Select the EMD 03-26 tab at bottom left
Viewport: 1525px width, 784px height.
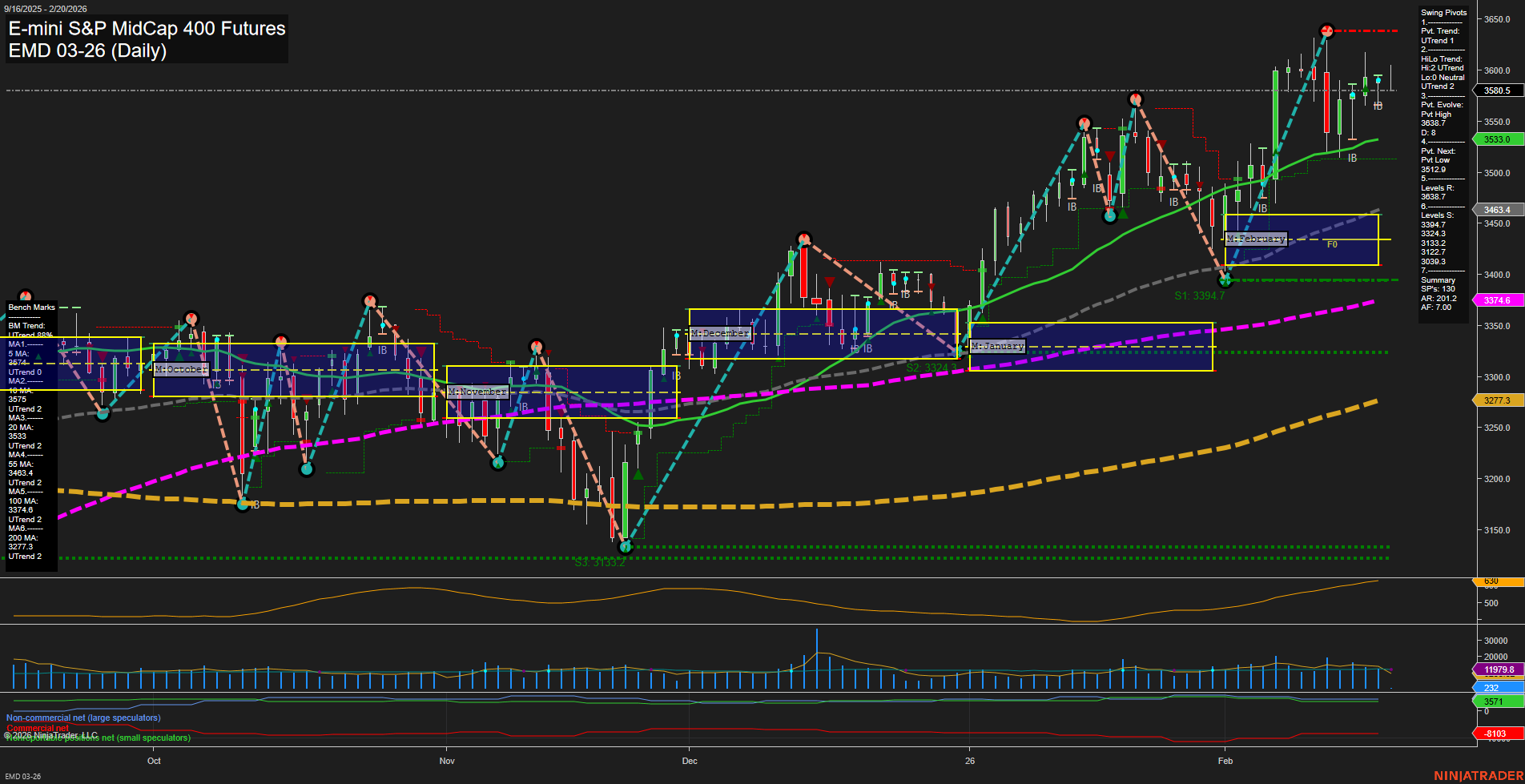coord(24,775)
